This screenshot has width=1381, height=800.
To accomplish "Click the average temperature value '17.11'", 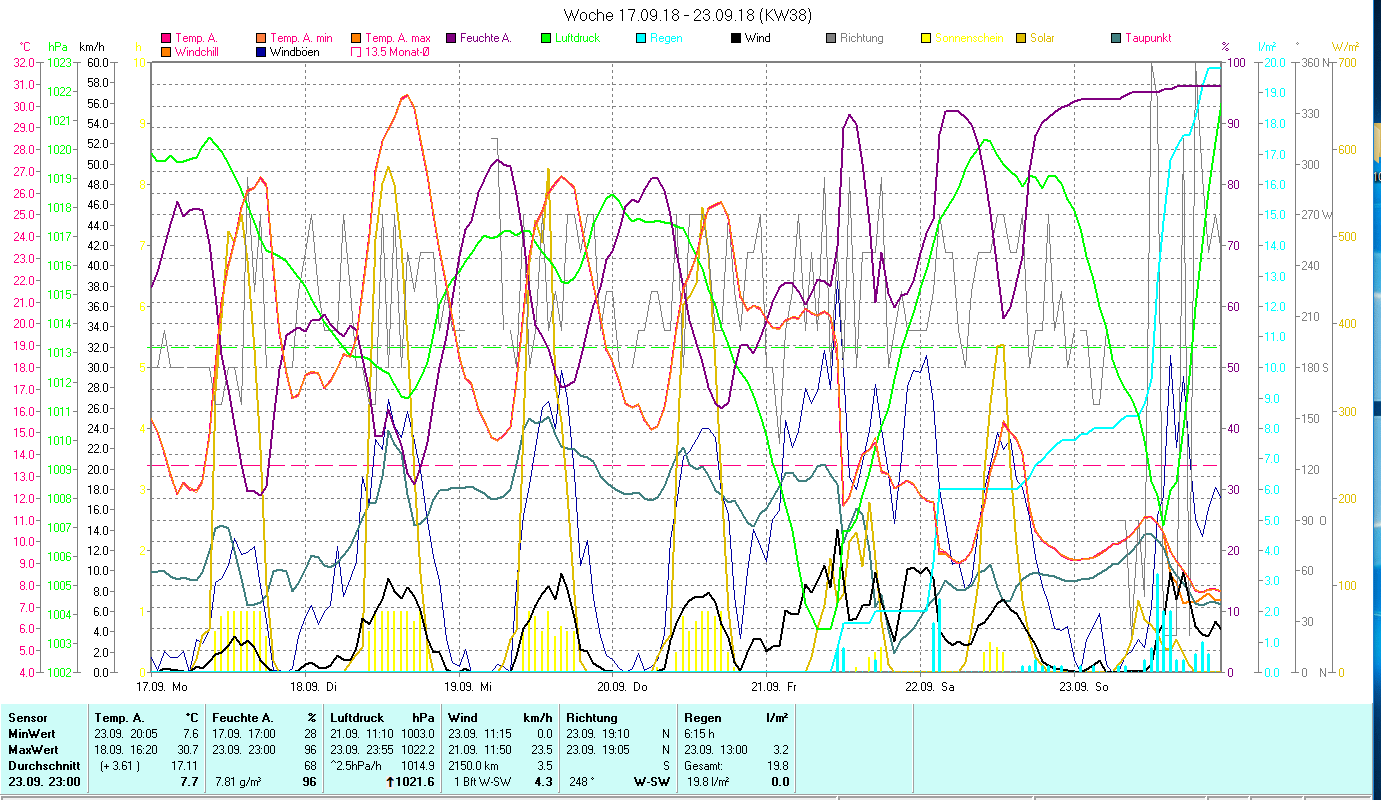I will (x=185, y=766).
